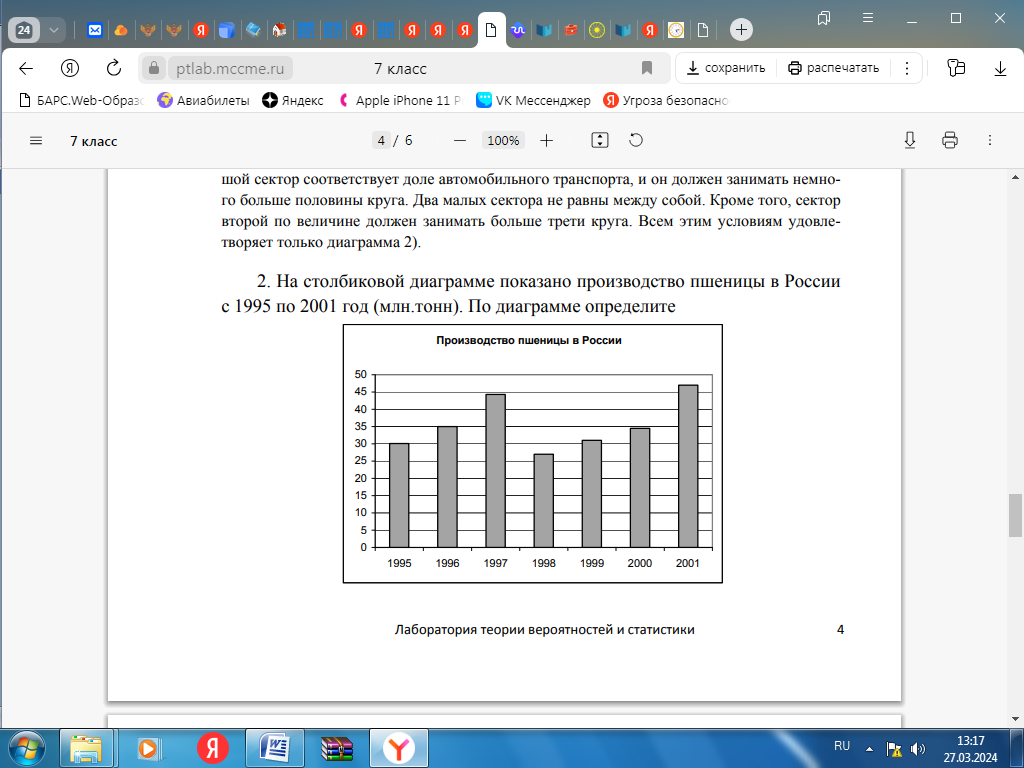The width and height of the screenshot is (1024, 768).
Task: Rotate the PDF document counterclockwise
Action: coord(635,140)
